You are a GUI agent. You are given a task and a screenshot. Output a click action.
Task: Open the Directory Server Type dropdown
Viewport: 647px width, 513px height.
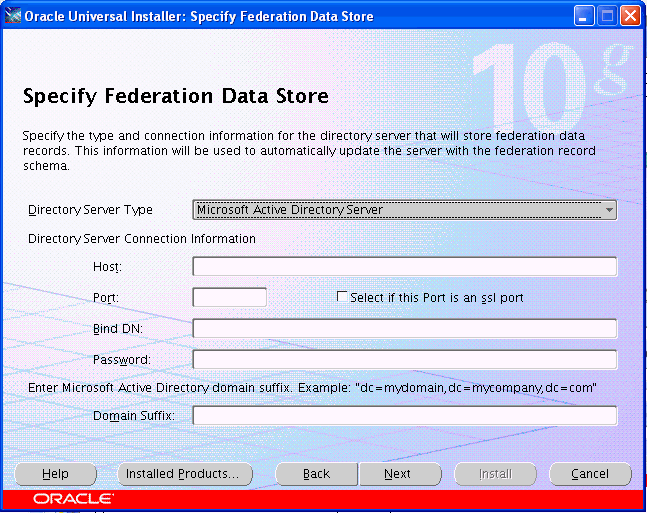pos(404,210)
